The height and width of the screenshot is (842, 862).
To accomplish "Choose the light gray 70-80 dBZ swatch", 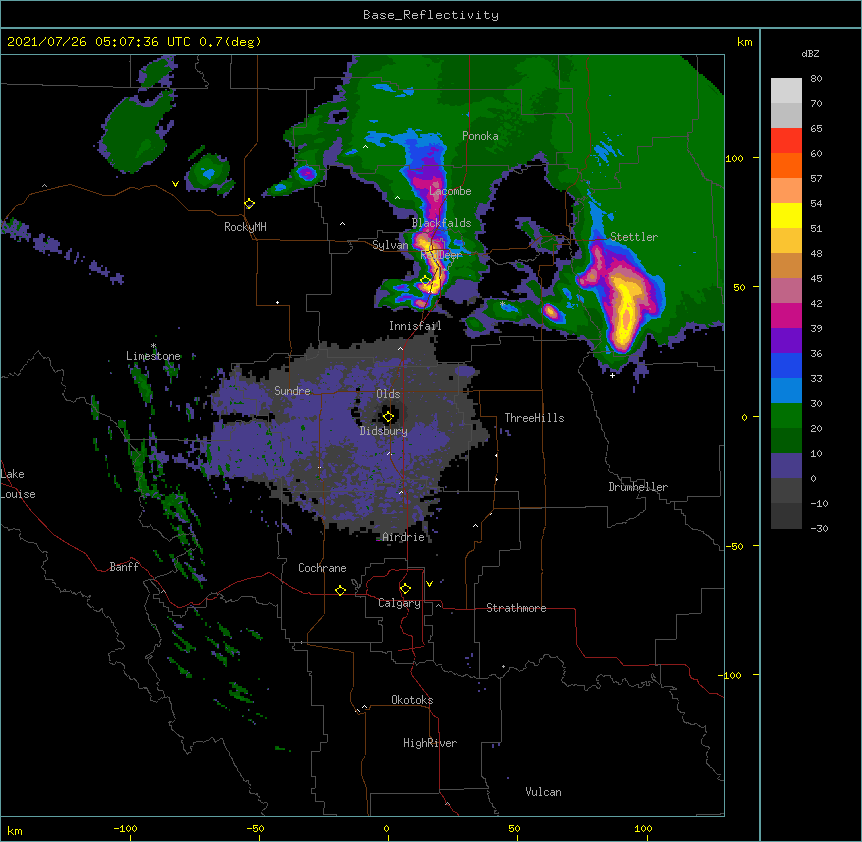I will [x=786, y=91].
